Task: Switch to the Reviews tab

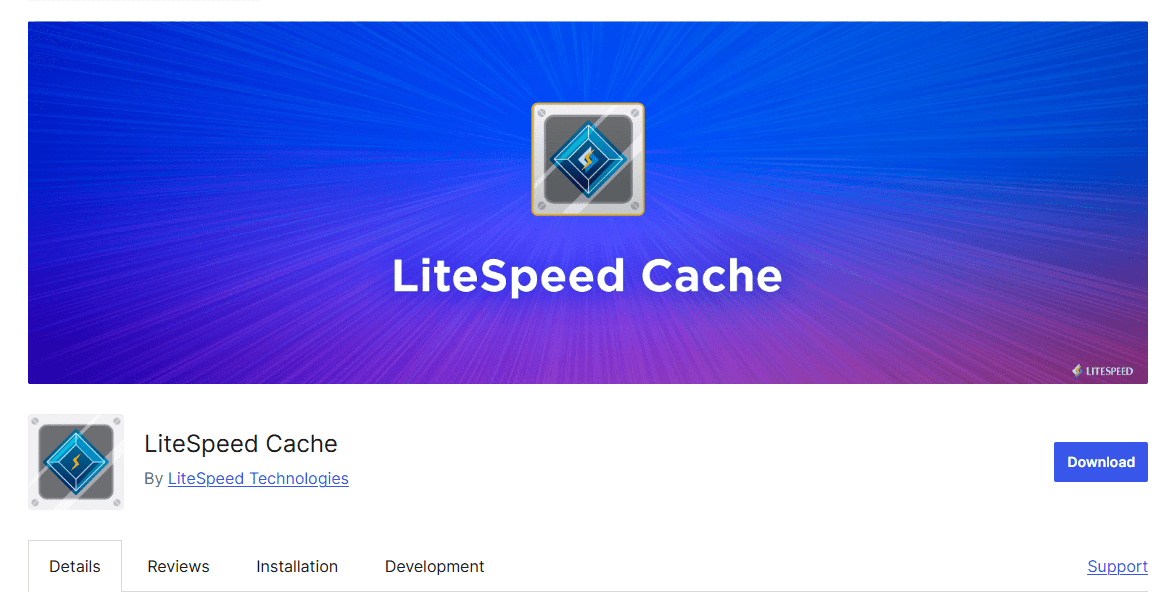Action: (178, 566)
